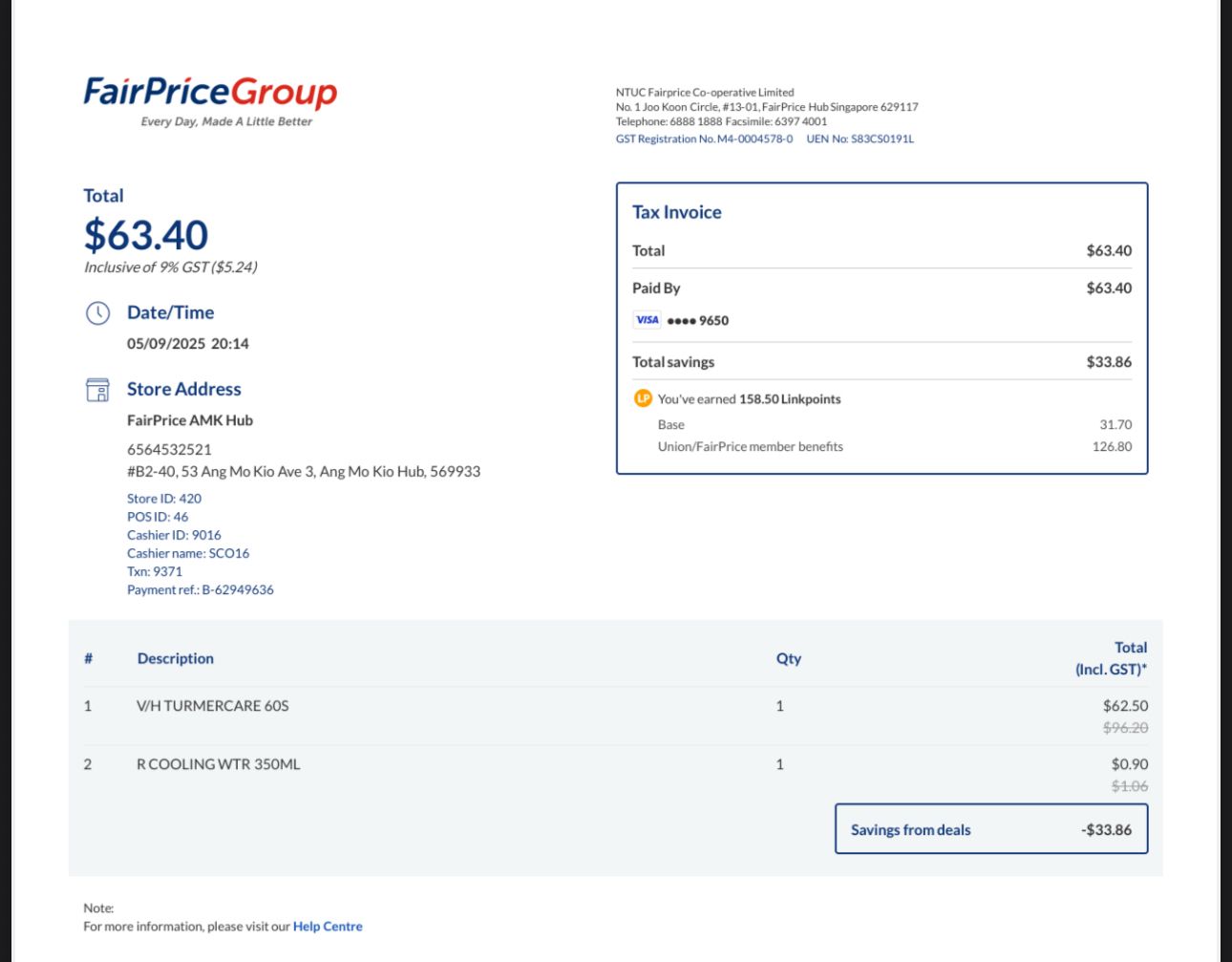
Task: Click the 'Telephone: 6888 1888' line
Action: coord(721,121)
